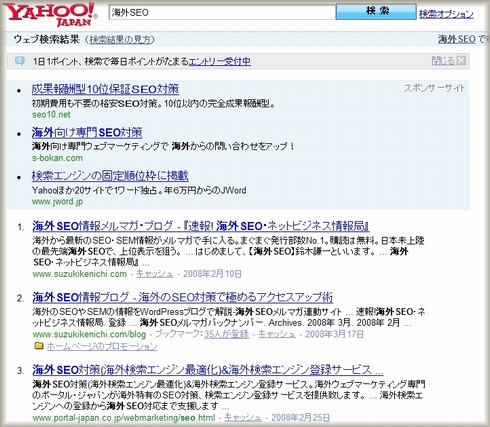Open キャッシュ link for result 1

155,274
